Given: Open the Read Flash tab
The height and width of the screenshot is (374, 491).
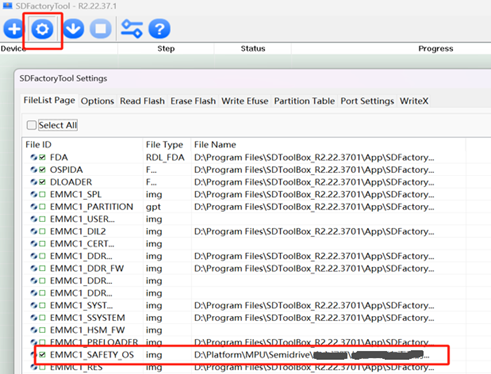Looking at the screenshot, I should (142, 101).
